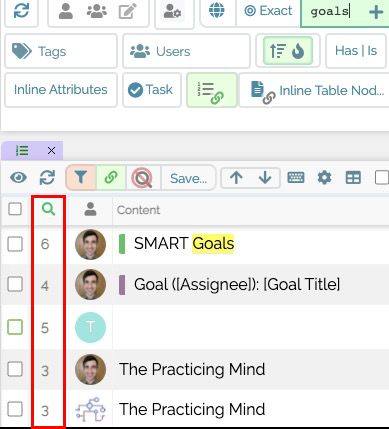Select the user group filter icon

[97, 11]
